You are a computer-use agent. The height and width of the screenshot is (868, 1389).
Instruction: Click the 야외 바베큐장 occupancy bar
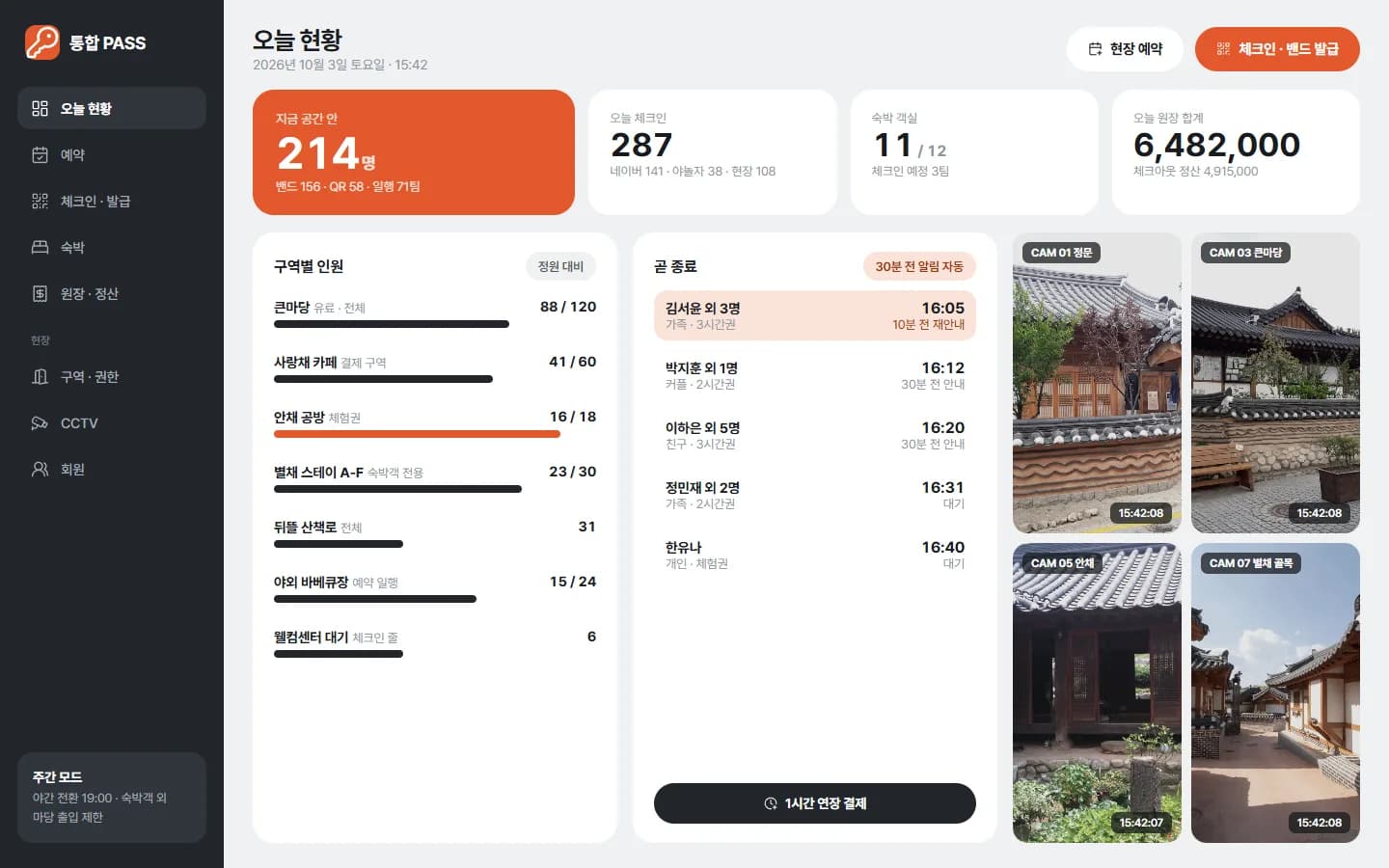tap(375, 599)
